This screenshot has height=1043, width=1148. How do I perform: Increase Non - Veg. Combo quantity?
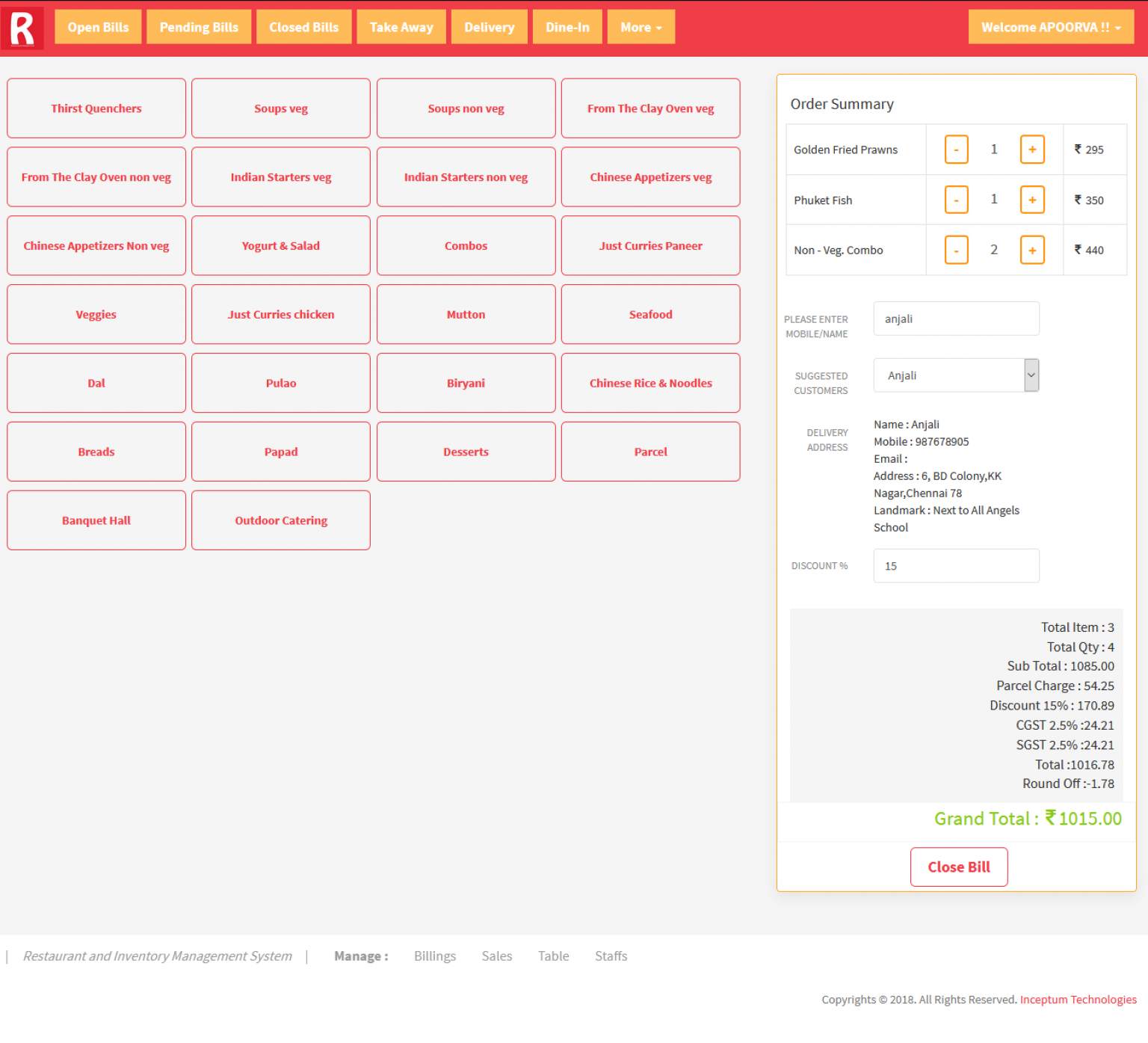[1032, 250]
